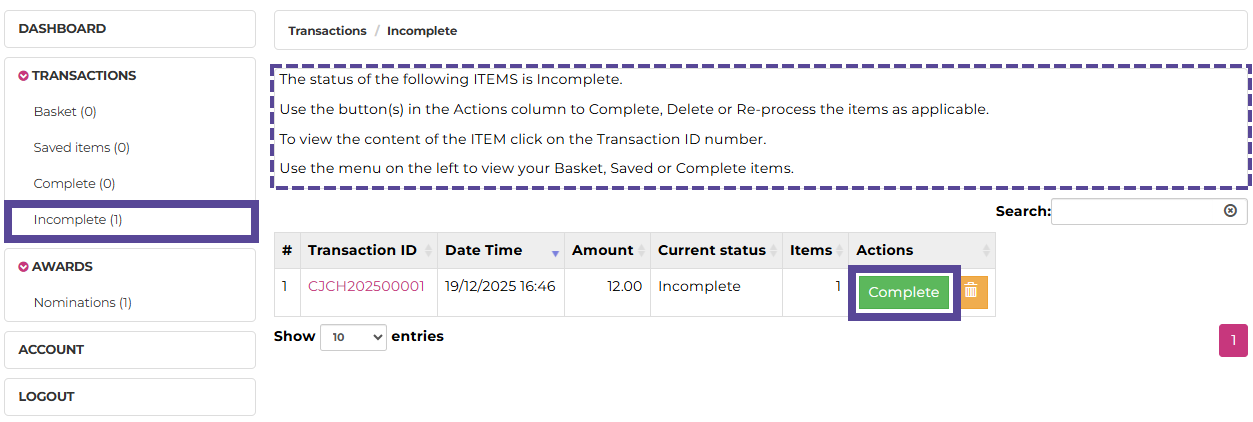Open the Show entries dropdown
The width and height of the screenshot is (1253, 422).
click(x=353, y=337)
